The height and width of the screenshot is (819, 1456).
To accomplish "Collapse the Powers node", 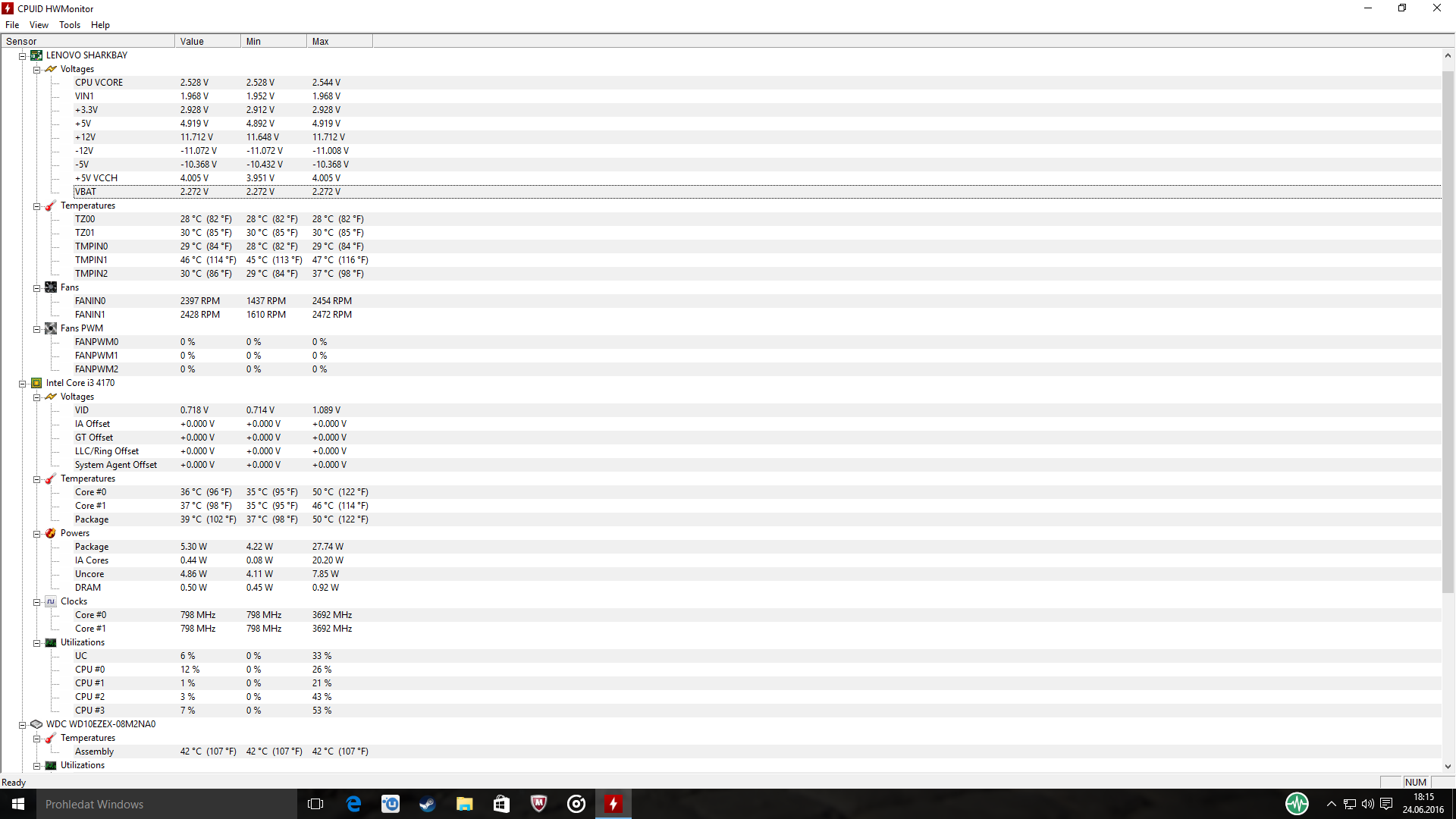I will 36,534.
